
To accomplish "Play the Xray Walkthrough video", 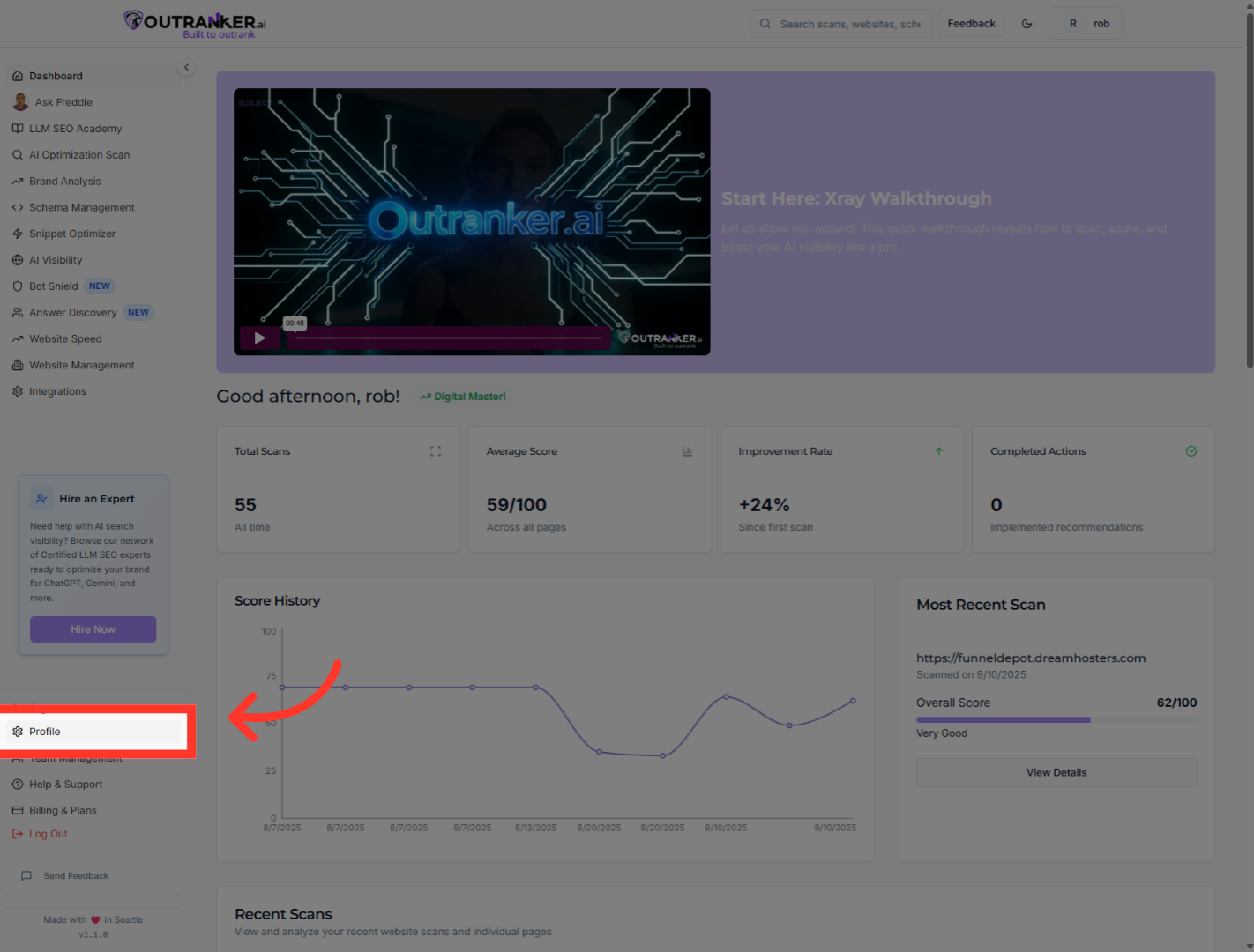I will [x=259, y=338].
